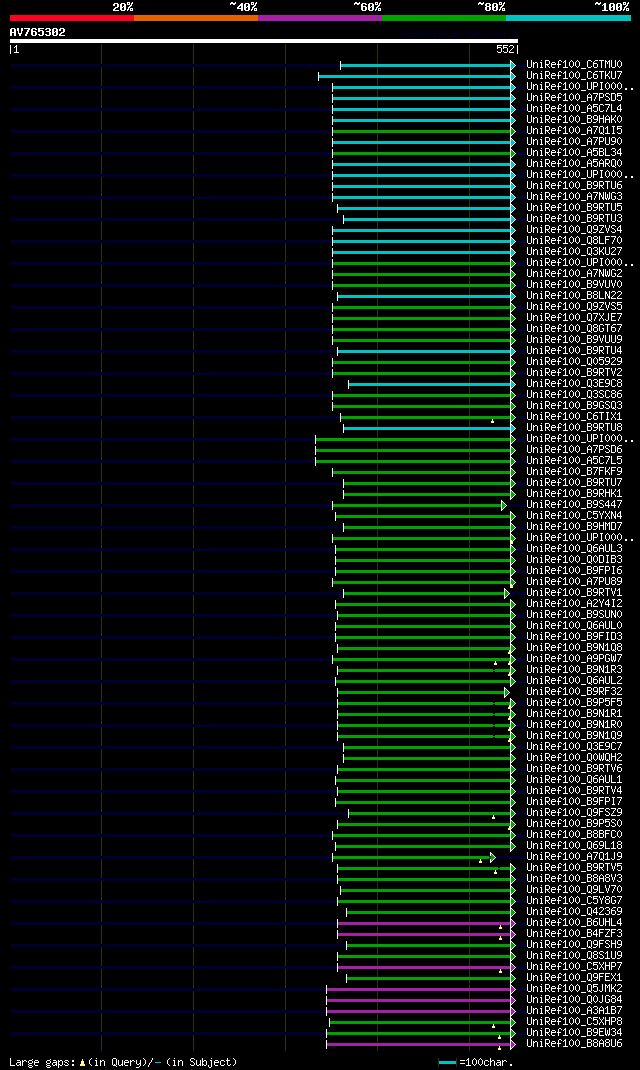The width and height of the screenshot is (640, 1070).
Task: Click the cyan alignment bar for B9RTU8
Action: coord(428,429)
